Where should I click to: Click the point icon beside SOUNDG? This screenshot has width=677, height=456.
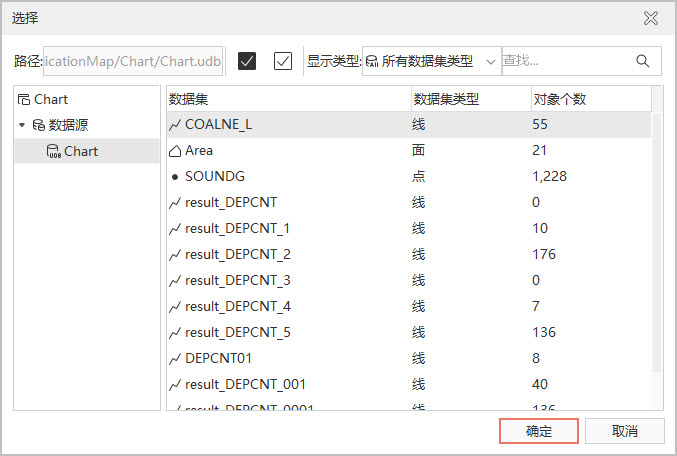coord(175,177)
